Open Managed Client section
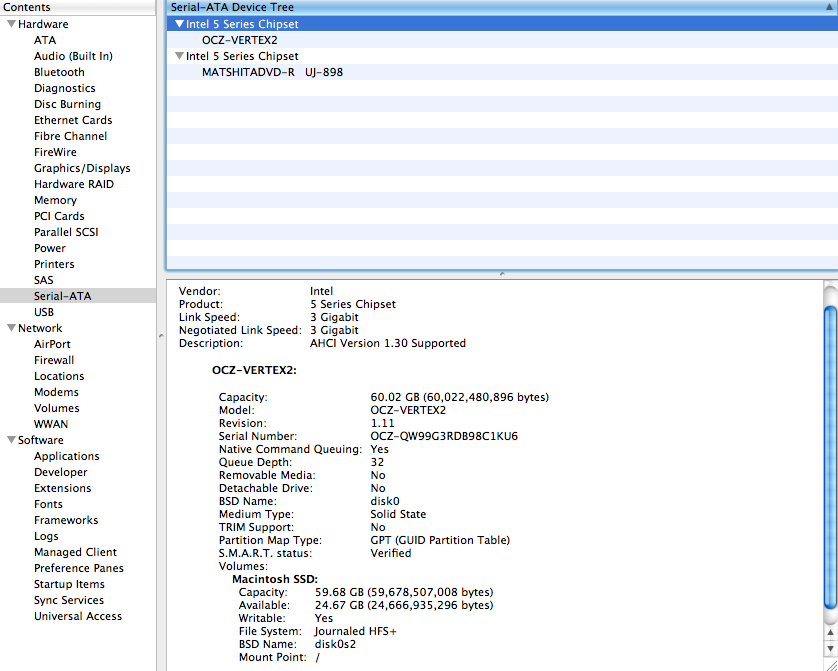The width and height of the screenshot is (838, 671). point(75,552)
